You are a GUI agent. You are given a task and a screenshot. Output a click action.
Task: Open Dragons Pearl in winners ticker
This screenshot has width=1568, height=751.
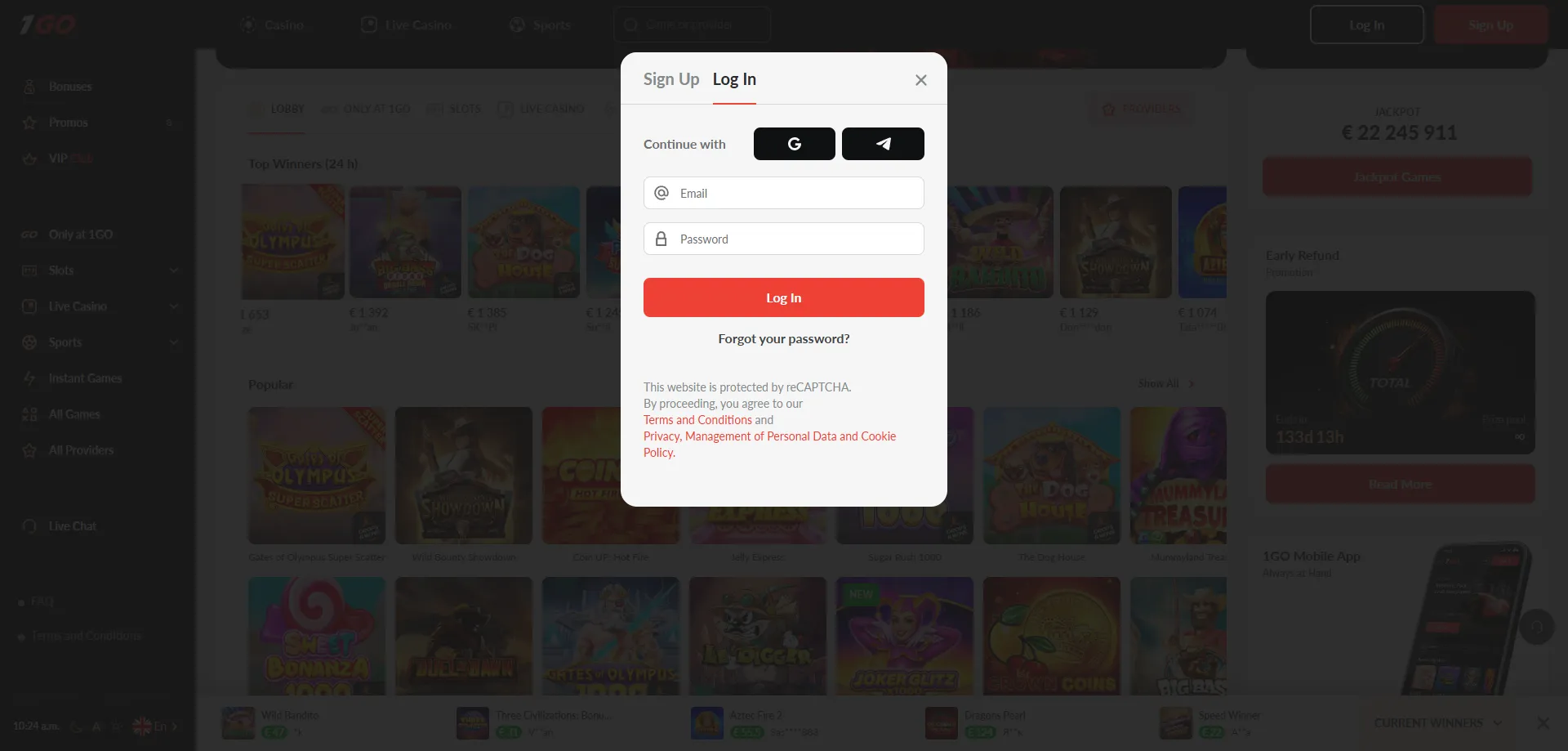[x=976, y=723]
